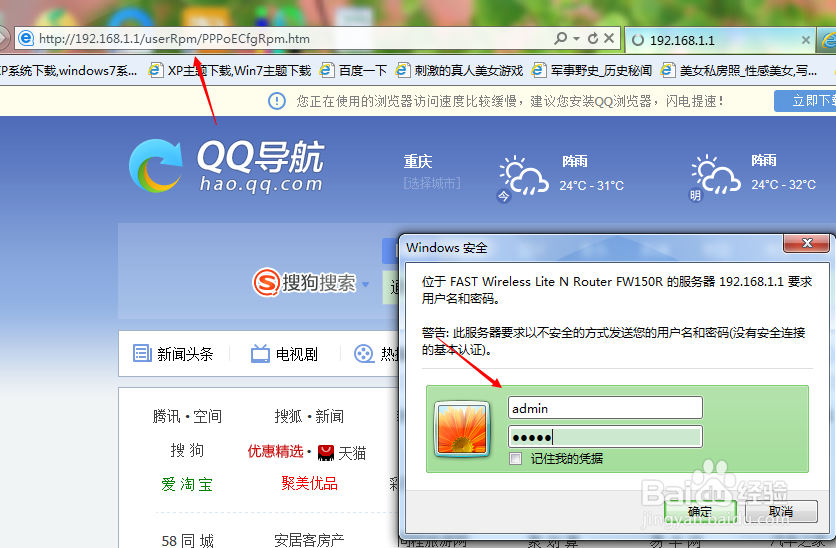Viewport: 836px width, 548px height.
Task: Open the 爱淘宝 link
Action: click(x=187, y=484)
